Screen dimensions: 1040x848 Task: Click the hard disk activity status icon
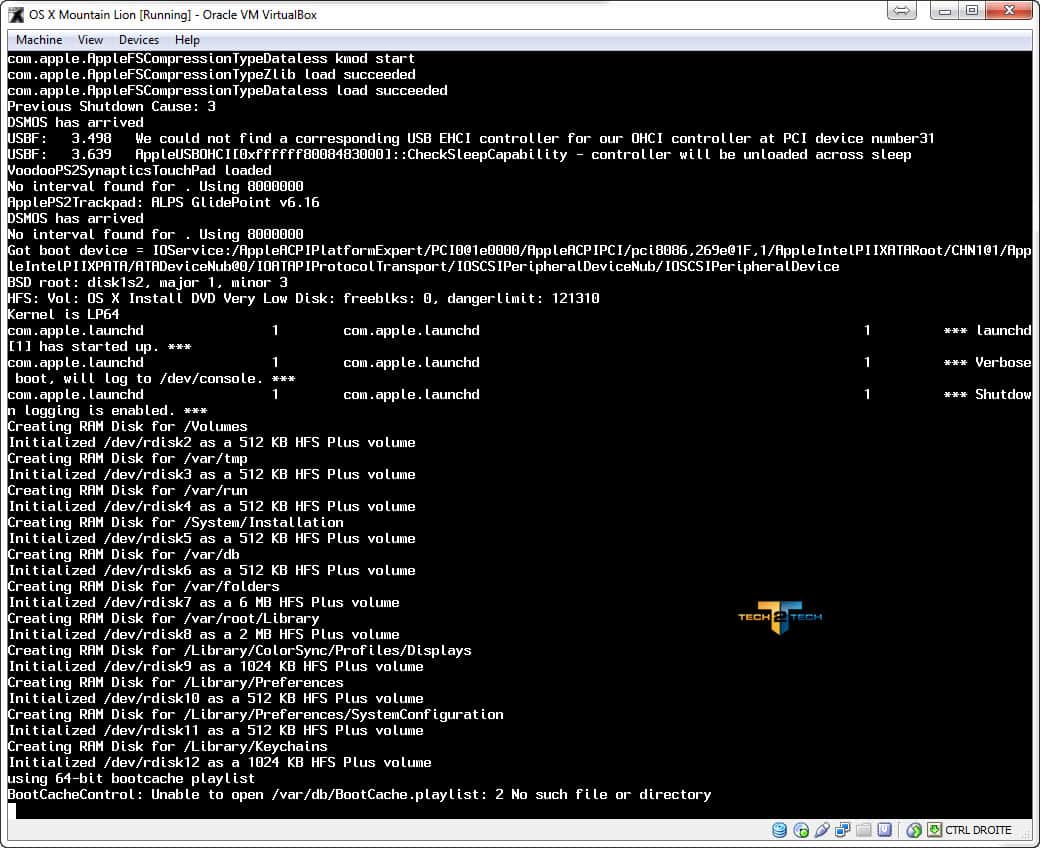coord(779,829)
